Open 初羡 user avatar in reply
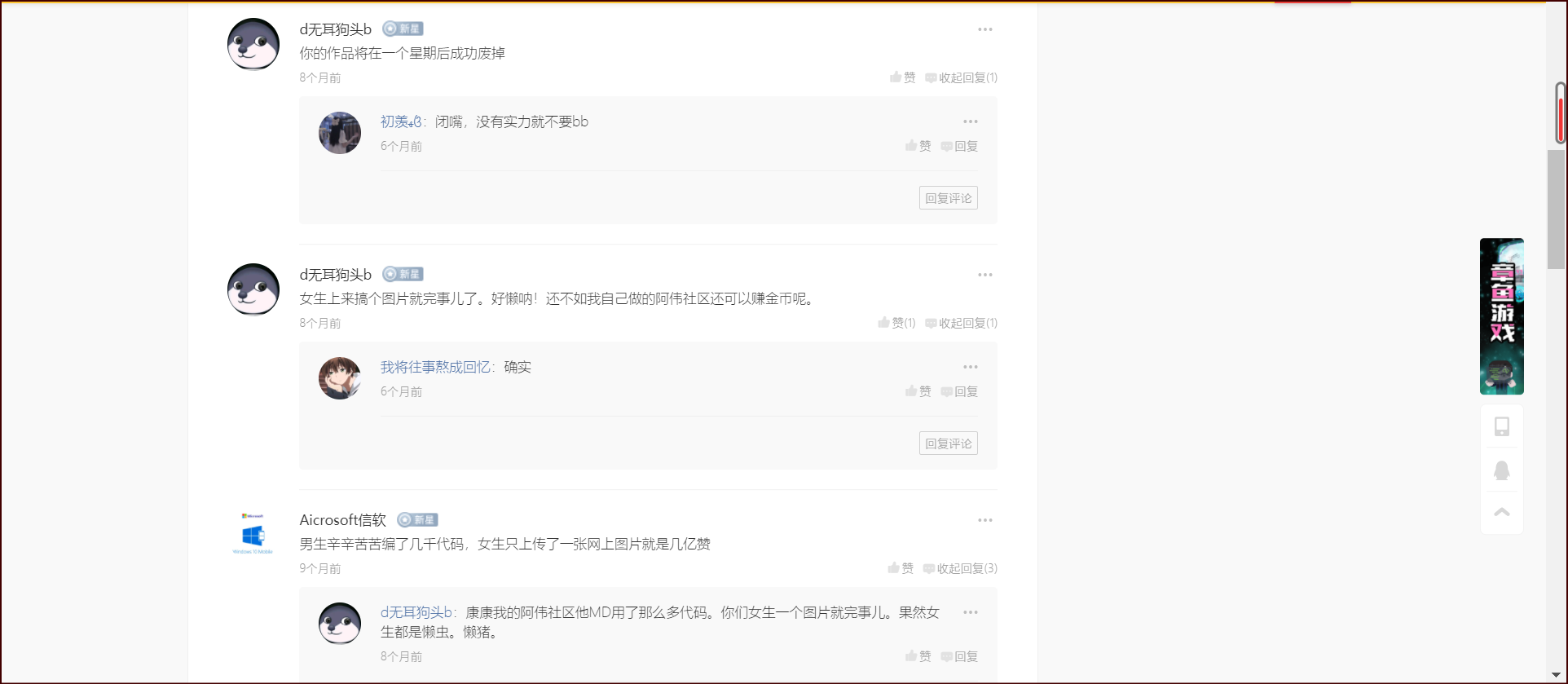The width and height of the screenshot is (1568, 684). [x=340, y=133]
